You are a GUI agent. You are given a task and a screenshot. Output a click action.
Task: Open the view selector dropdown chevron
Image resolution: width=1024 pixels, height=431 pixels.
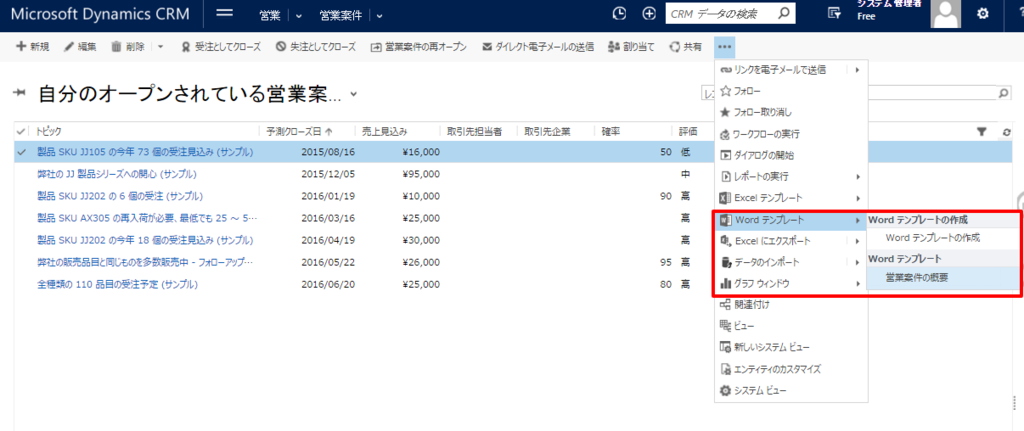[353, 95]
